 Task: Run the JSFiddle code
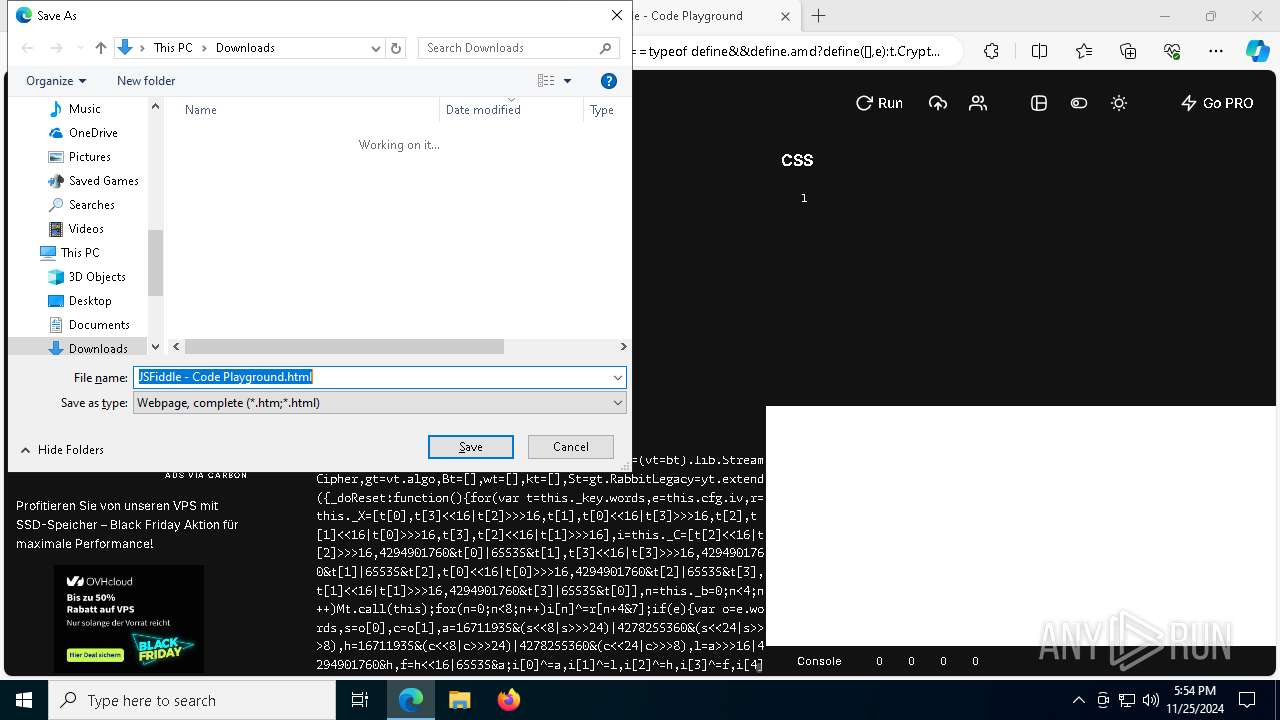pyautogui.click(x=879, y=103)
